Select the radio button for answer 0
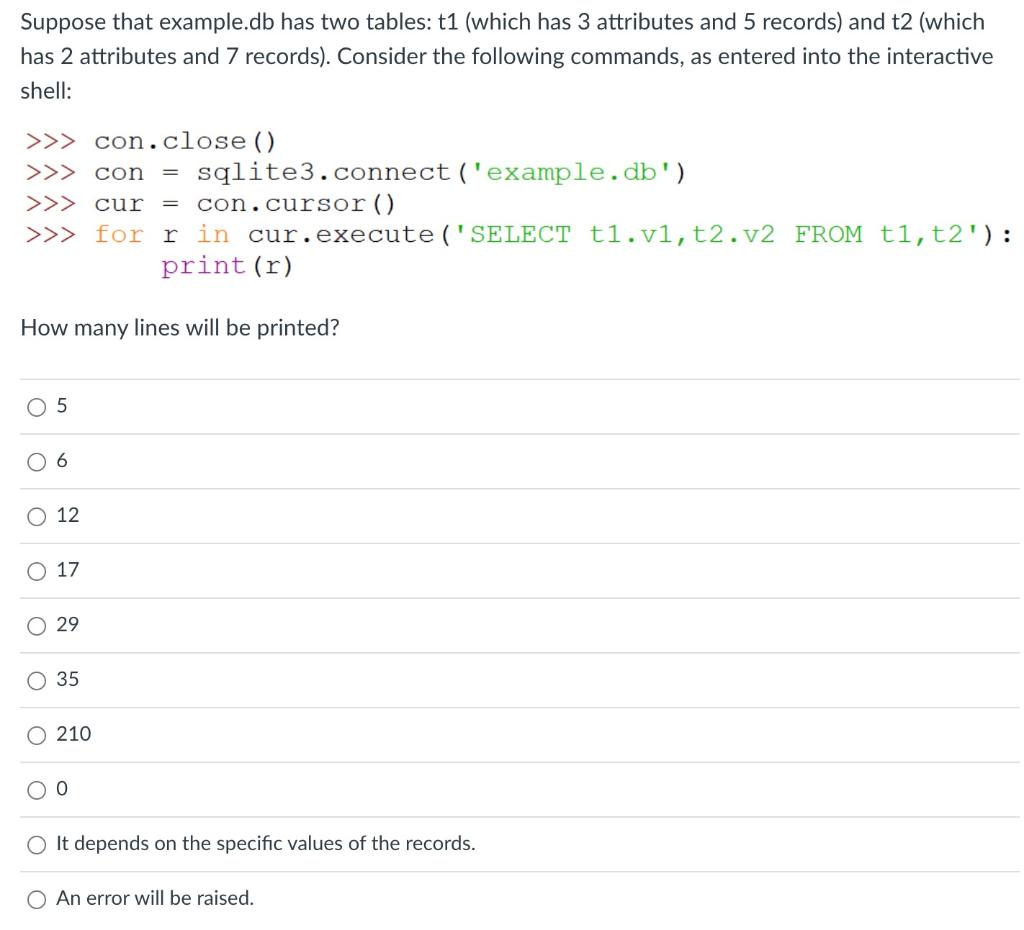The width and height of the screenshot is (1024, 930). [x=37, y=789]
